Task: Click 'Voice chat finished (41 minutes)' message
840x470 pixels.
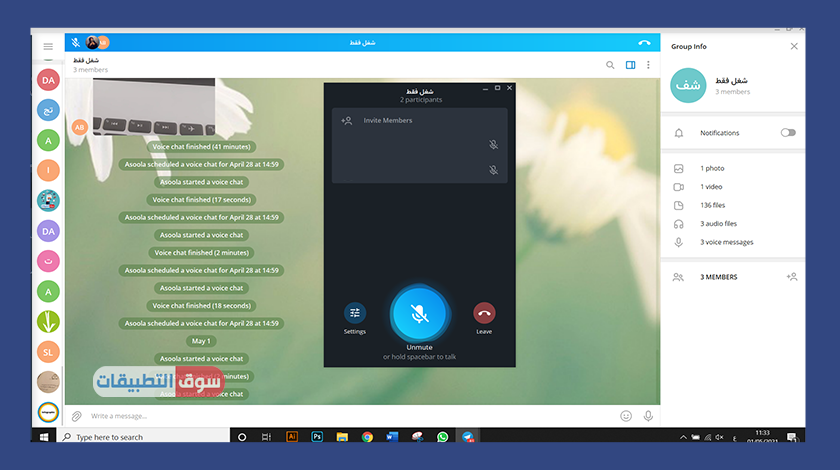Action: [201, 147]
